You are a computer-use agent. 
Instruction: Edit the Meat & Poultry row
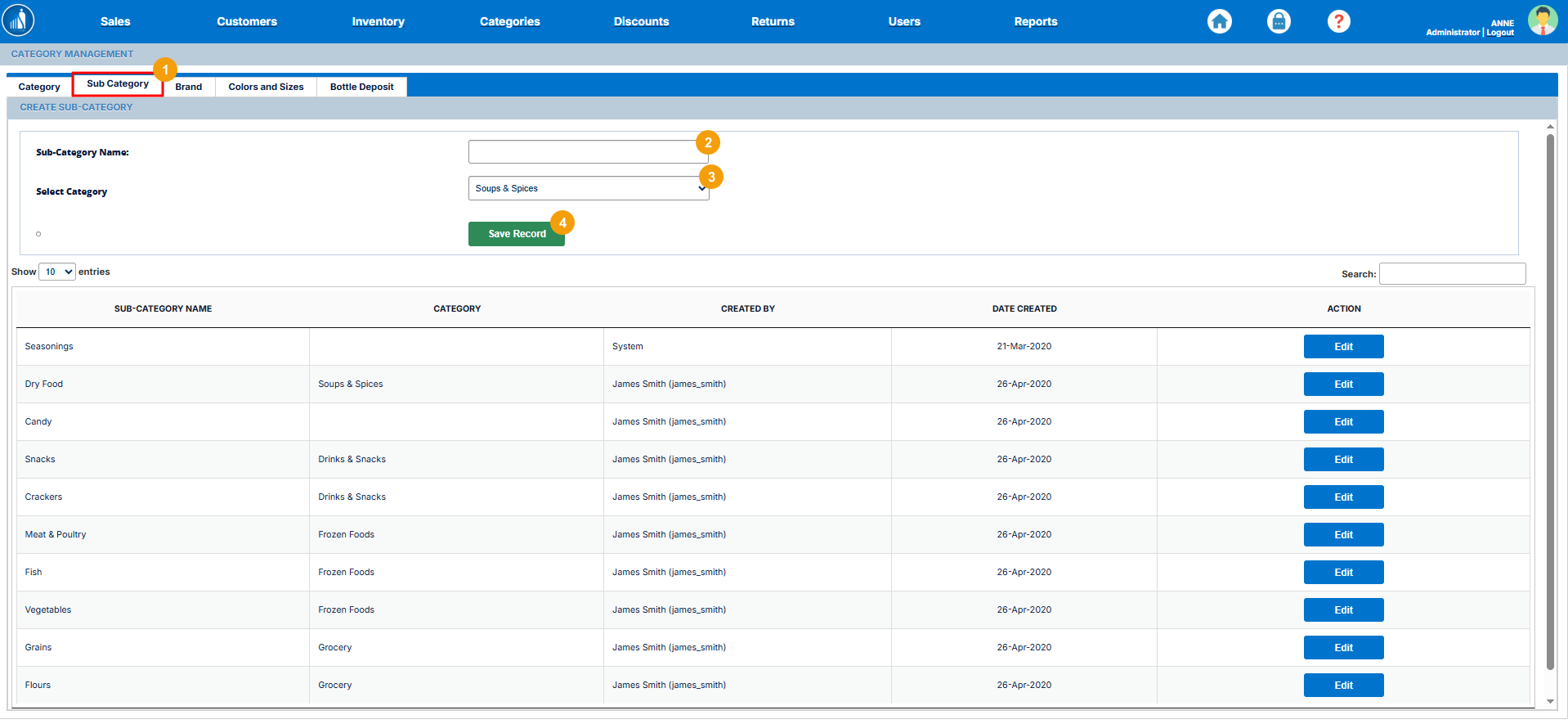[x=1343, y=535]
